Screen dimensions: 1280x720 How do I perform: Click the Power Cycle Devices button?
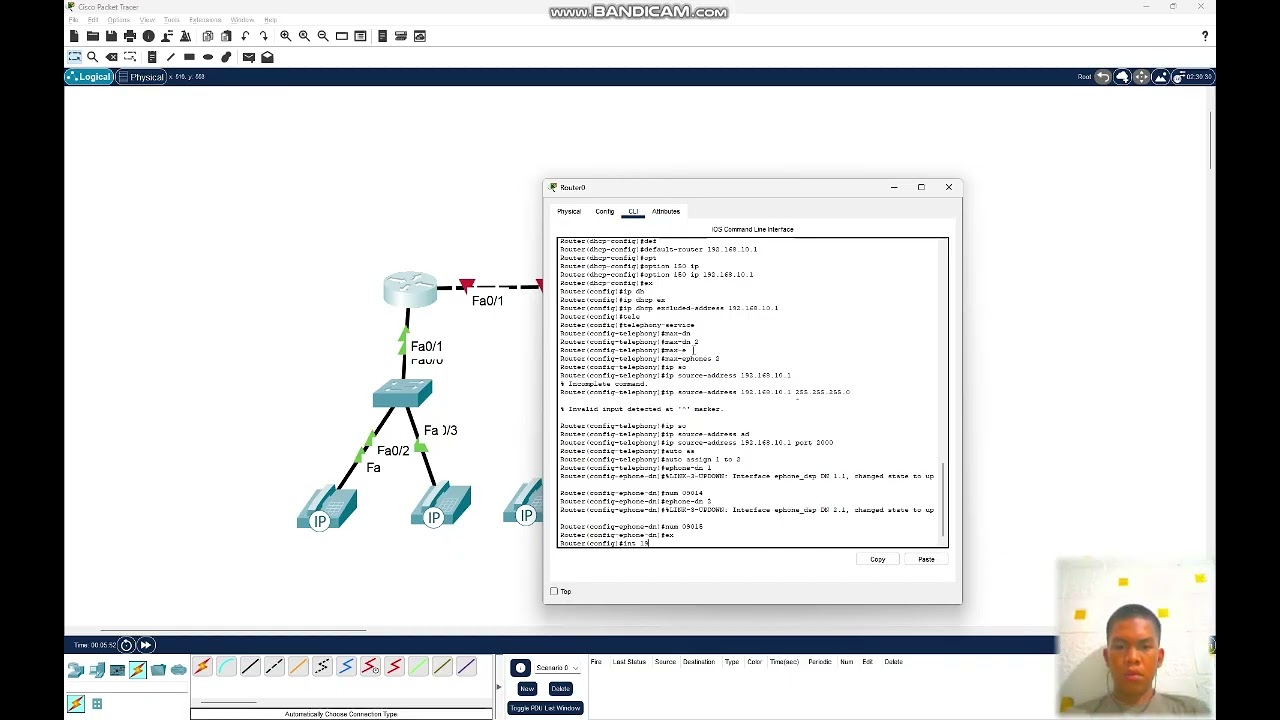(127, 645)
